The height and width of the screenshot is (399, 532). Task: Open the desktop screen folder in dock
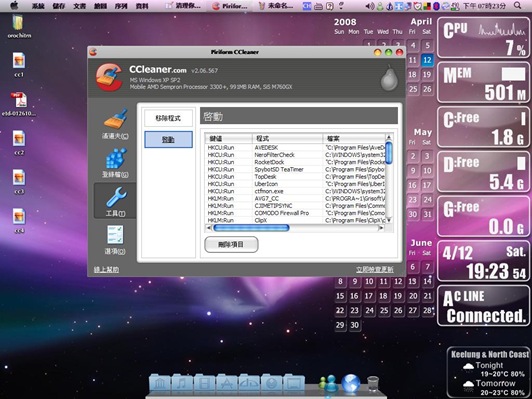coord(293,383)
